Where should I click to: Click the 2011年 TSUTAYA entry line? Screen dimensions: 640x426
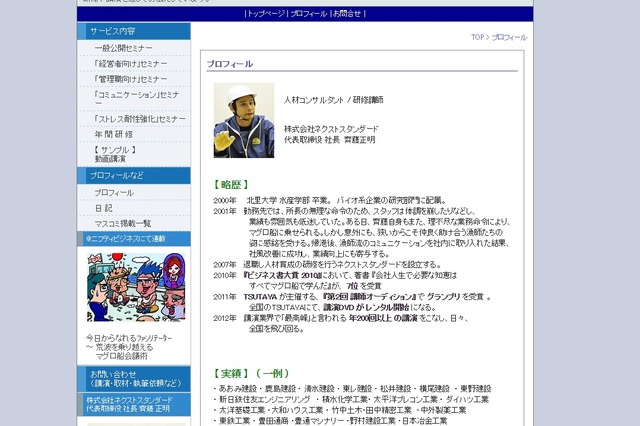pyautogui.click(x=352, y=297)
